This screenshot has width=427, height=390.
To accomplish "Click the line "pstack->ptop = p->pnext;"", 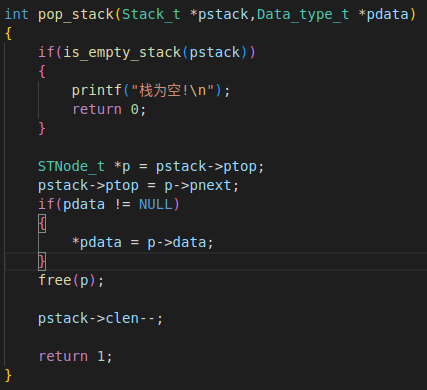I will click(138, 186).
